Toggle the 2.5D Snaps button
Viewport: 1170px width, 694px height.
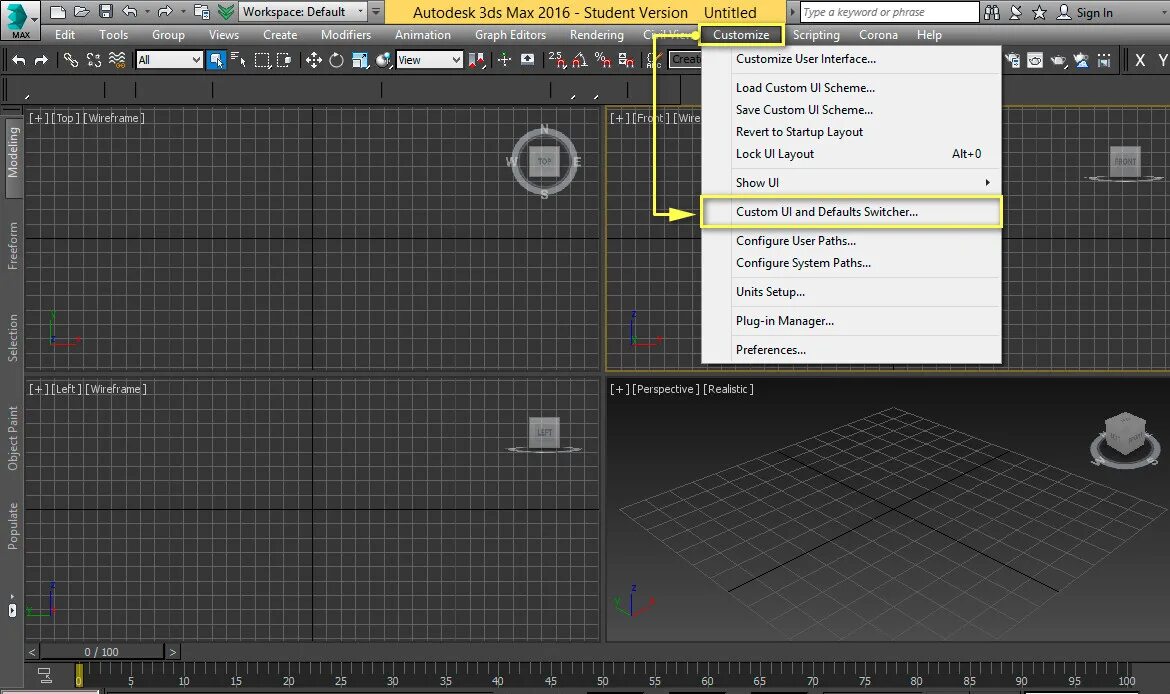557,60
